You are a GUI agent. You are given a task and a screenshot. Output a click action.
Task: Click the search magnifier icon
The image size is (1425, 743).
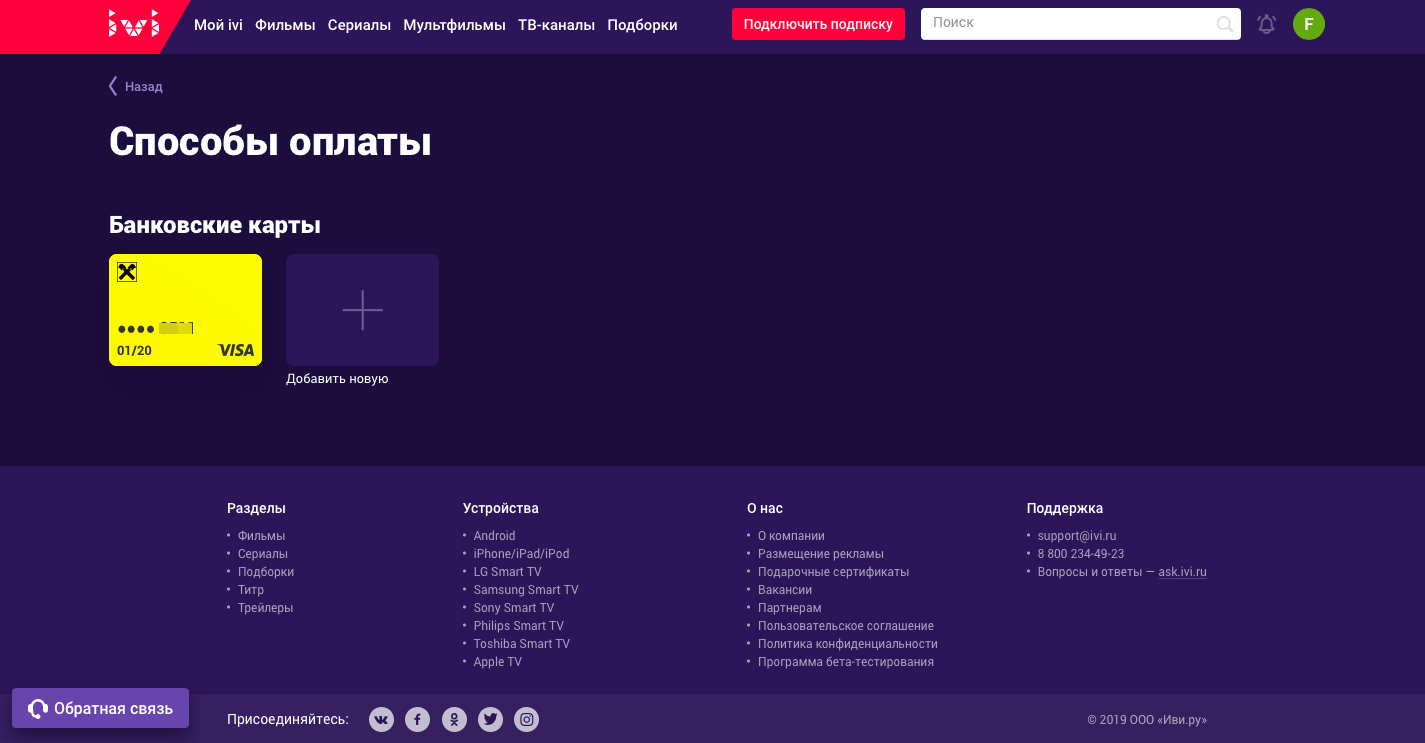pyautogui.click(x=1224, y=24)
